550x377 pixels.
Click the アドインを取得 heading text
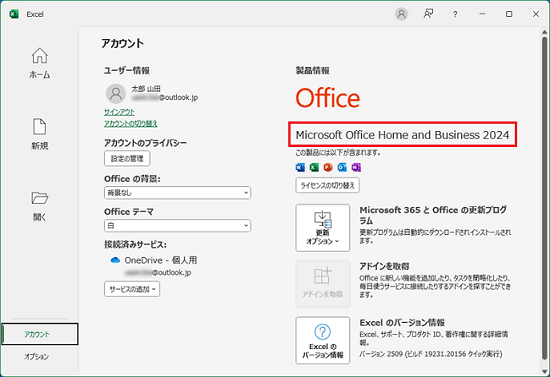[x=384, y=266]
